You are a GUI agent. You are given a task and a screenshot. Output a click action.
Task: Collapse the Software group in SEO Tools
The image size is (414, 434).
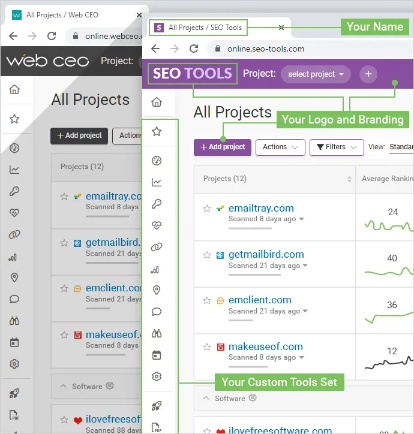tap(206, 398)
